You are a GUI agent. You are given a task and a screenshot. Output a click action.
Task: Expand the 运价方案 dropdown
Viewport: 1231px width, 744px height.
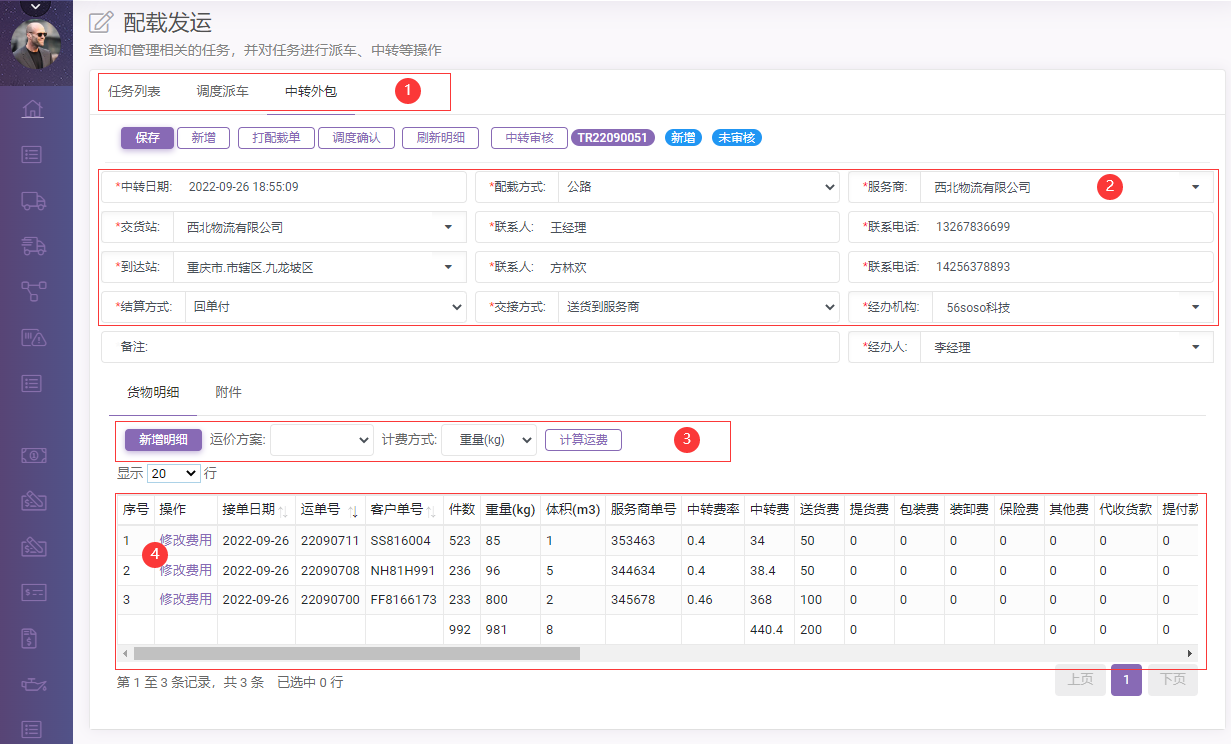321,440
